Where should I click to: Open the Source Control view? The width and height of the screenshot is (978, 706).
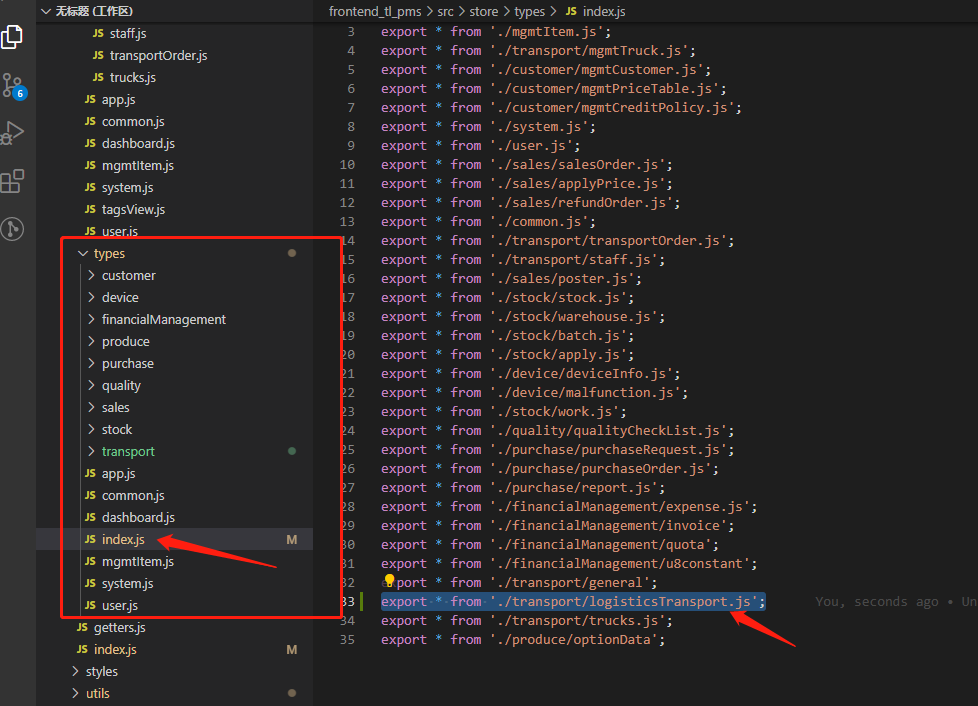tap(13, 85)
